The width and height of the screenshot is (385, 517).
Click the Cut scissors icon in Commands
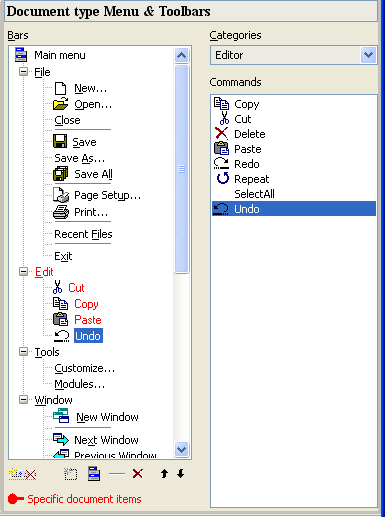(x=224, y=118)
